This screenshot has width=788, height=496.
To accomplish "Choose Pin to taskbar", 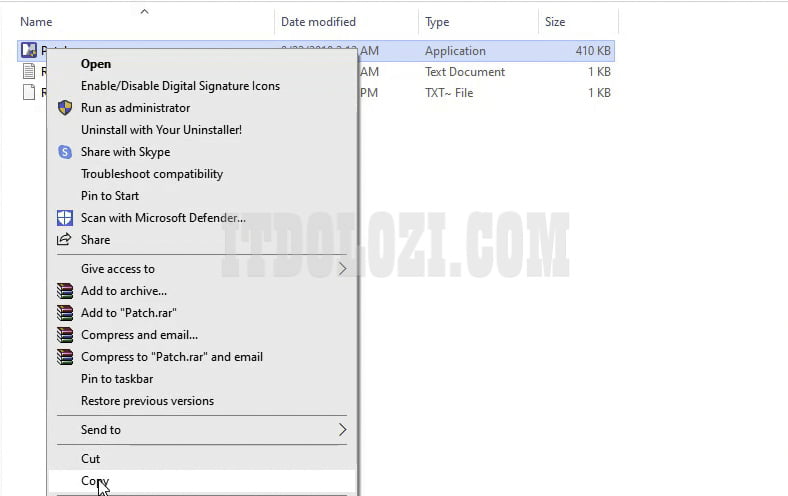I will click(x=117, y=379).
